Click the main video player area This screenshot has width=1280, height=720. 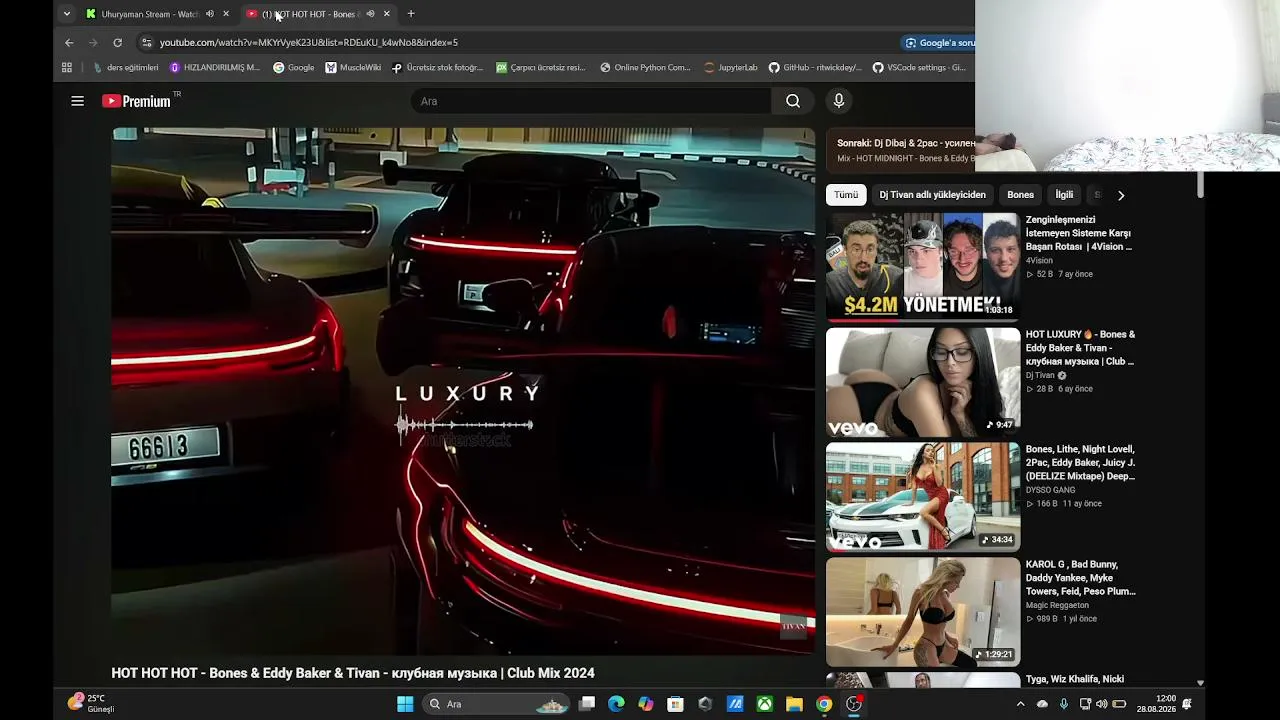463,391
